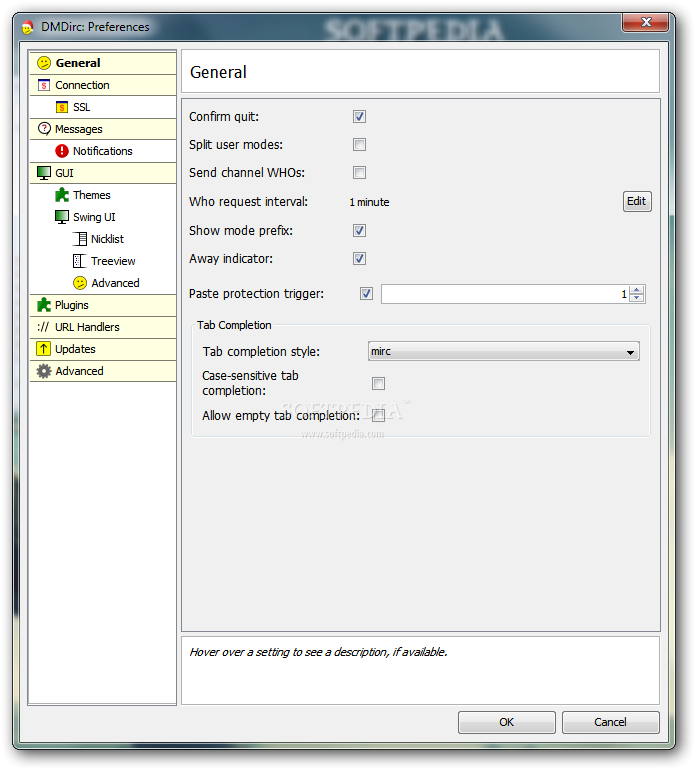Open URL Handlers settings
The image size is (696, 770).
pos(103,327)
